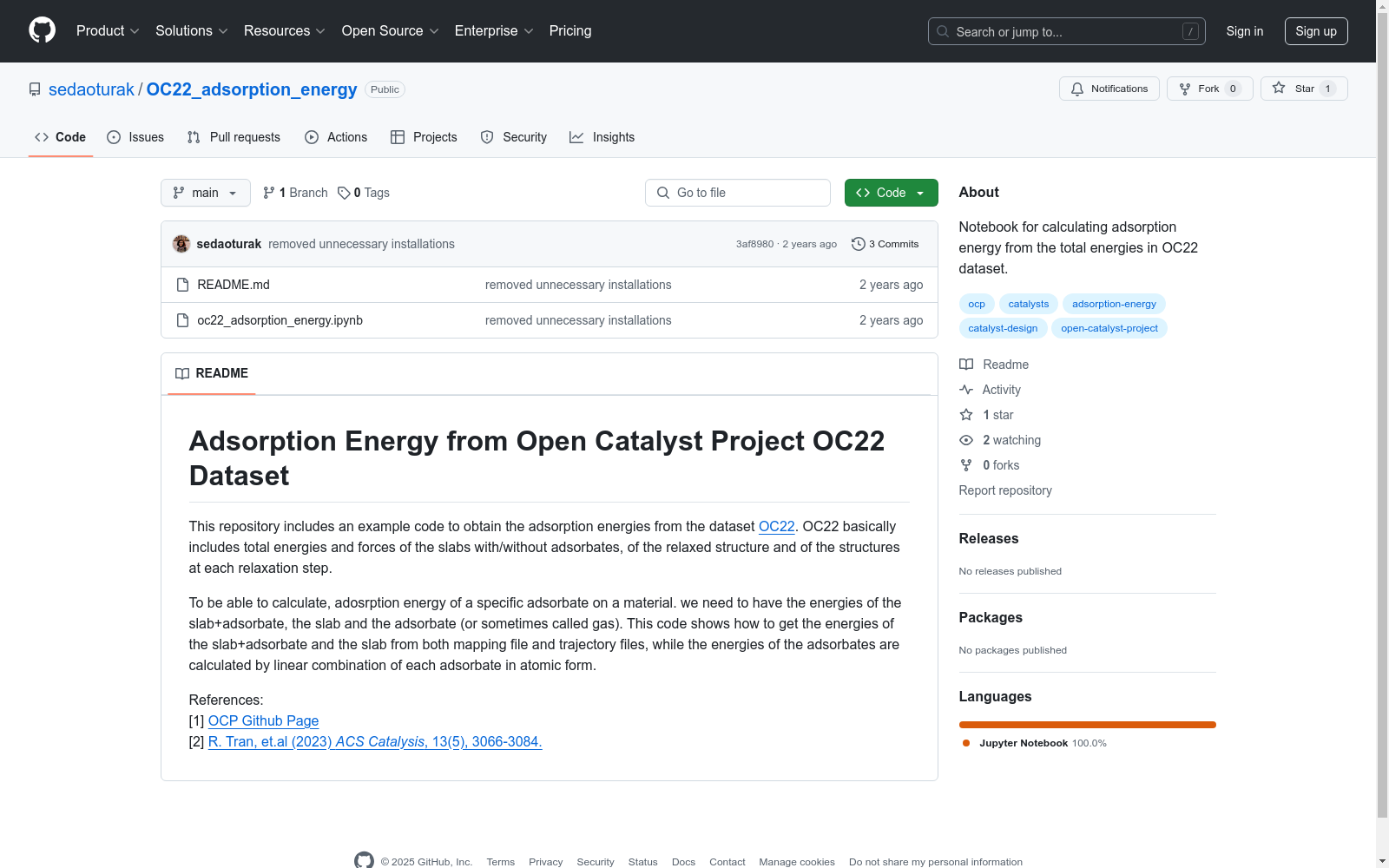Click the open-catalyst-project topic tag
The width and height of the screenshot is (1389, 868).
click(x=1109, y=328)
